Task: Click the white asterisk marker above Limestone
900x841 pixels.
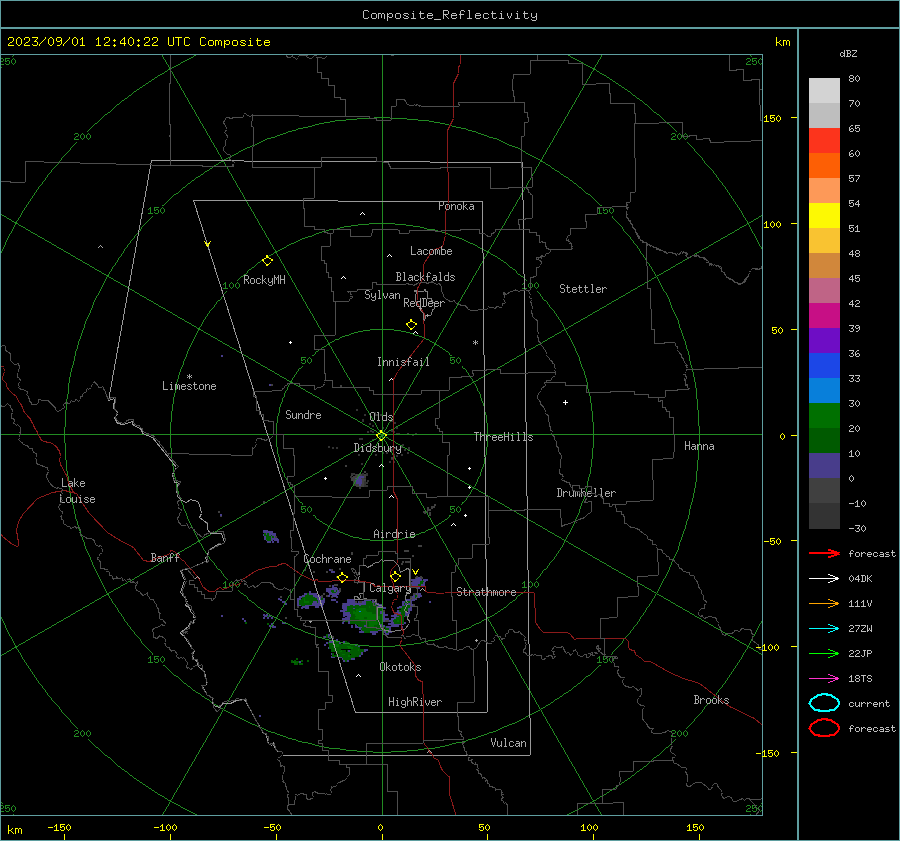Action: click(189, 377)
